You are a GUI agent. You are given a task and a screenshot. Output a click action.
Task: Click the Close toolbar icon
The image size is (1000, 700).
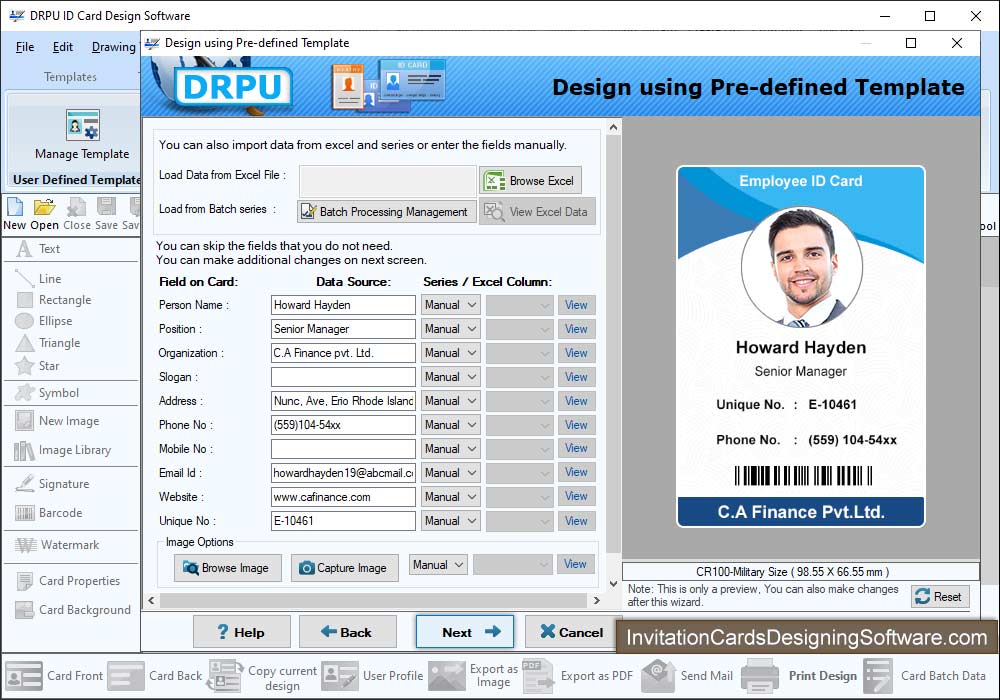(77, 207)
